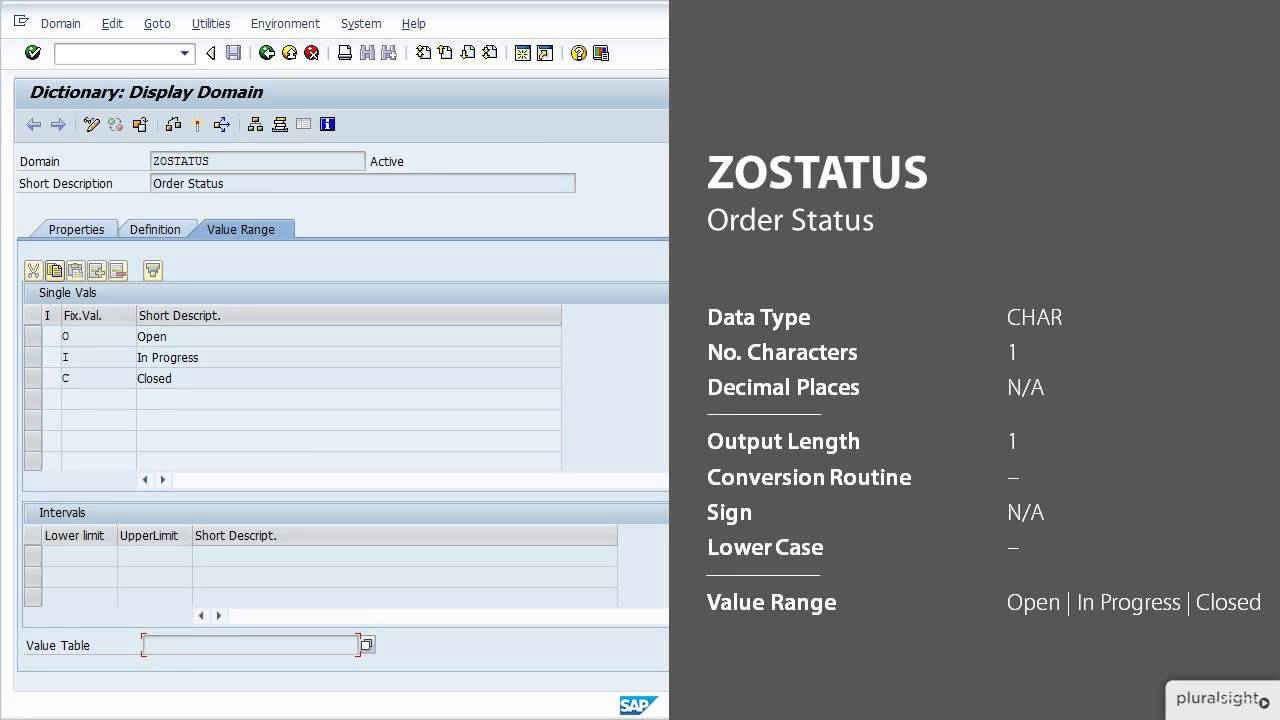Click the Create New Session icon

(x=522, y=53)
